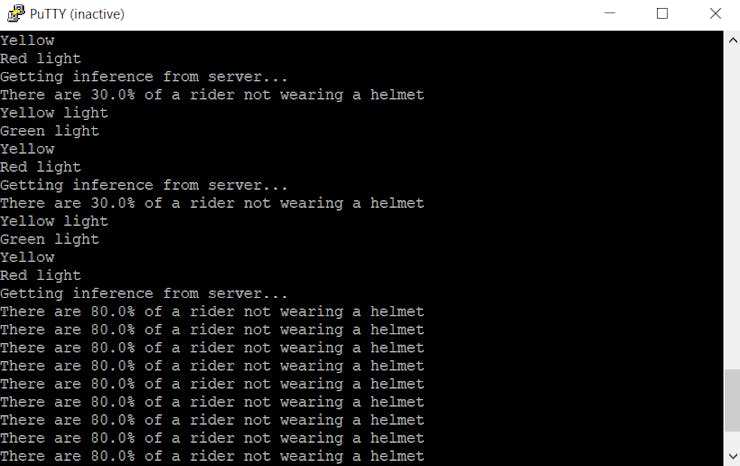Close the inactive PuTTY window
The height and width of the screenshot is (466, 740).
tap(715, 13)
